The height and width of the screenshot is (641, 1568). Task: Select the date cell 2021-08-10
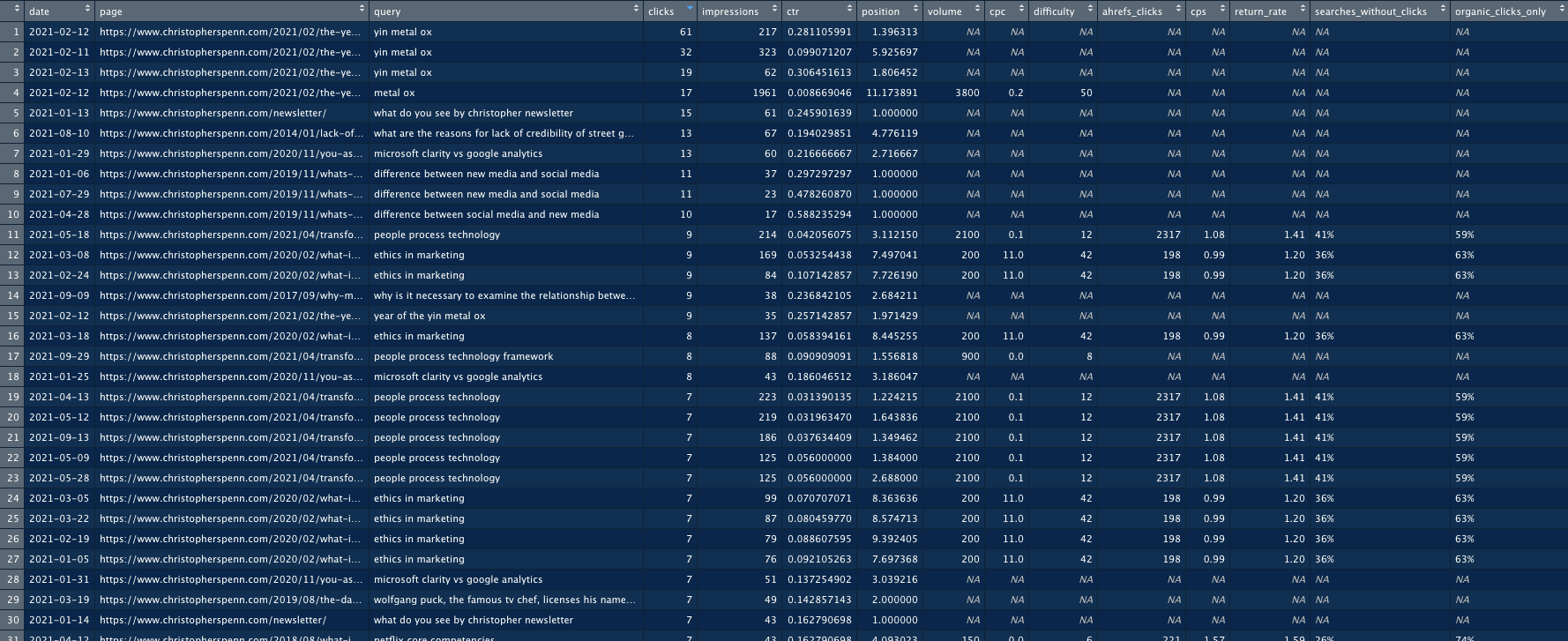click(59, 133)
